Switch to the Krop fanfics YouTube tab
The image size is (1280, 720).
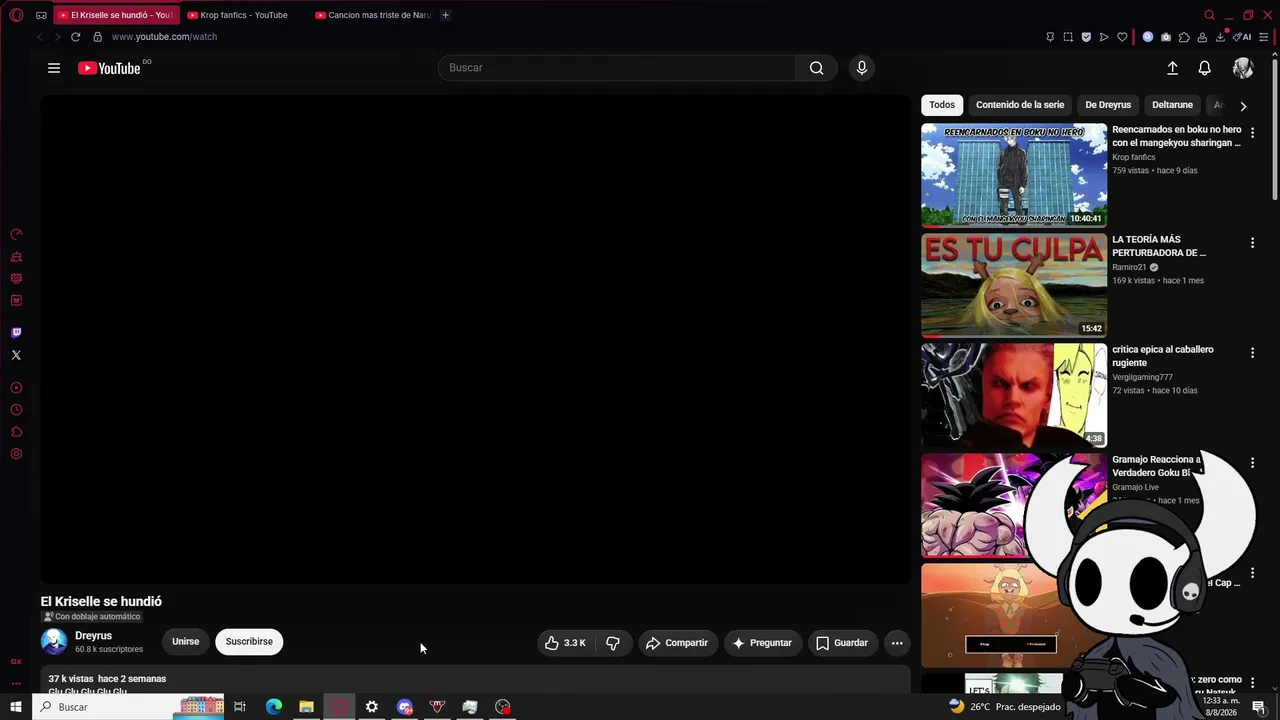(x=243, y=15)
